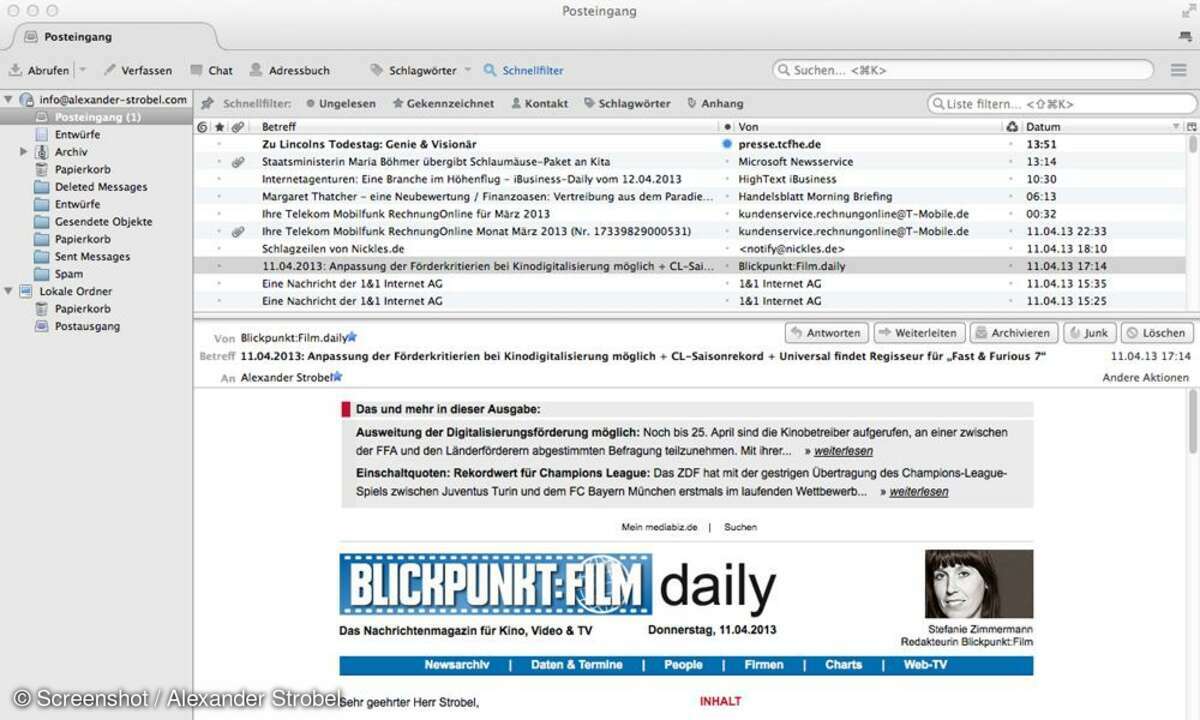
Task: Sort by the star column header
Action: [219, 127]
